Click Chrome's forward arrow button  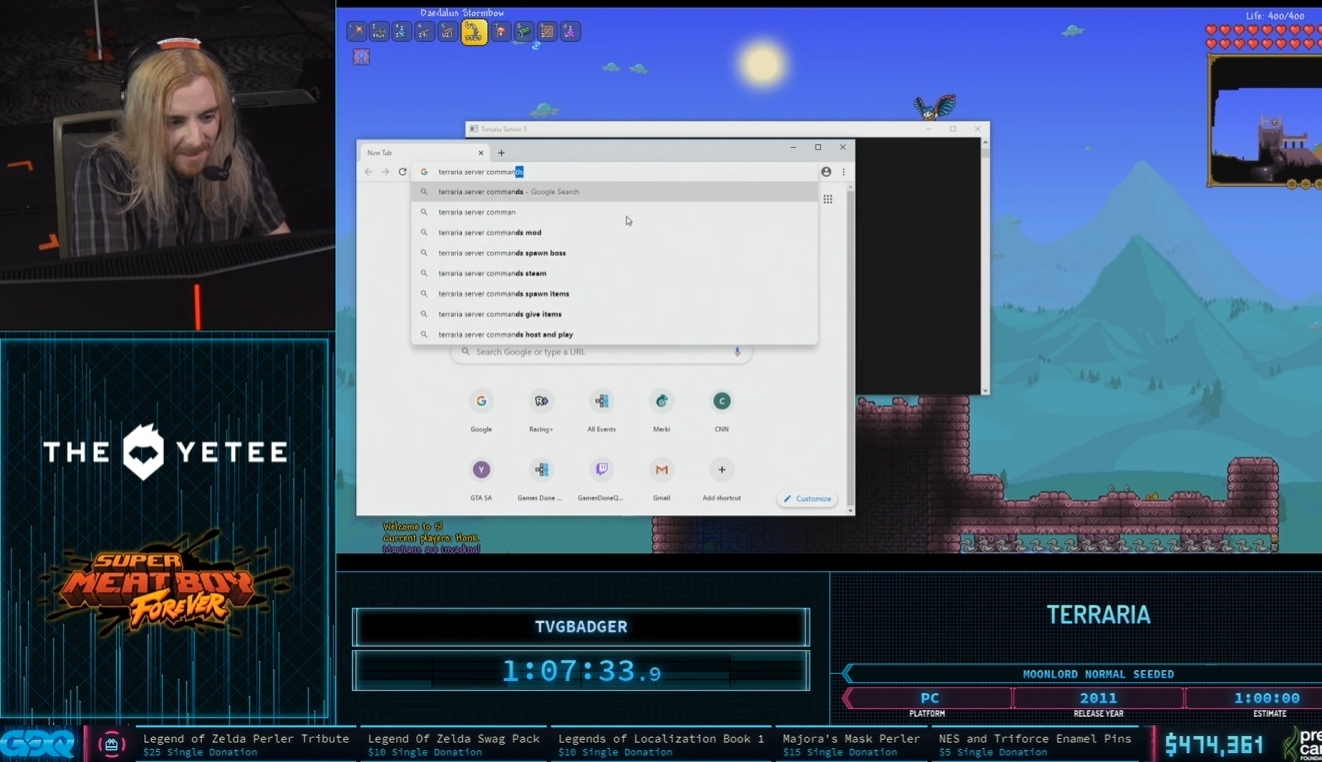[385, 172]
